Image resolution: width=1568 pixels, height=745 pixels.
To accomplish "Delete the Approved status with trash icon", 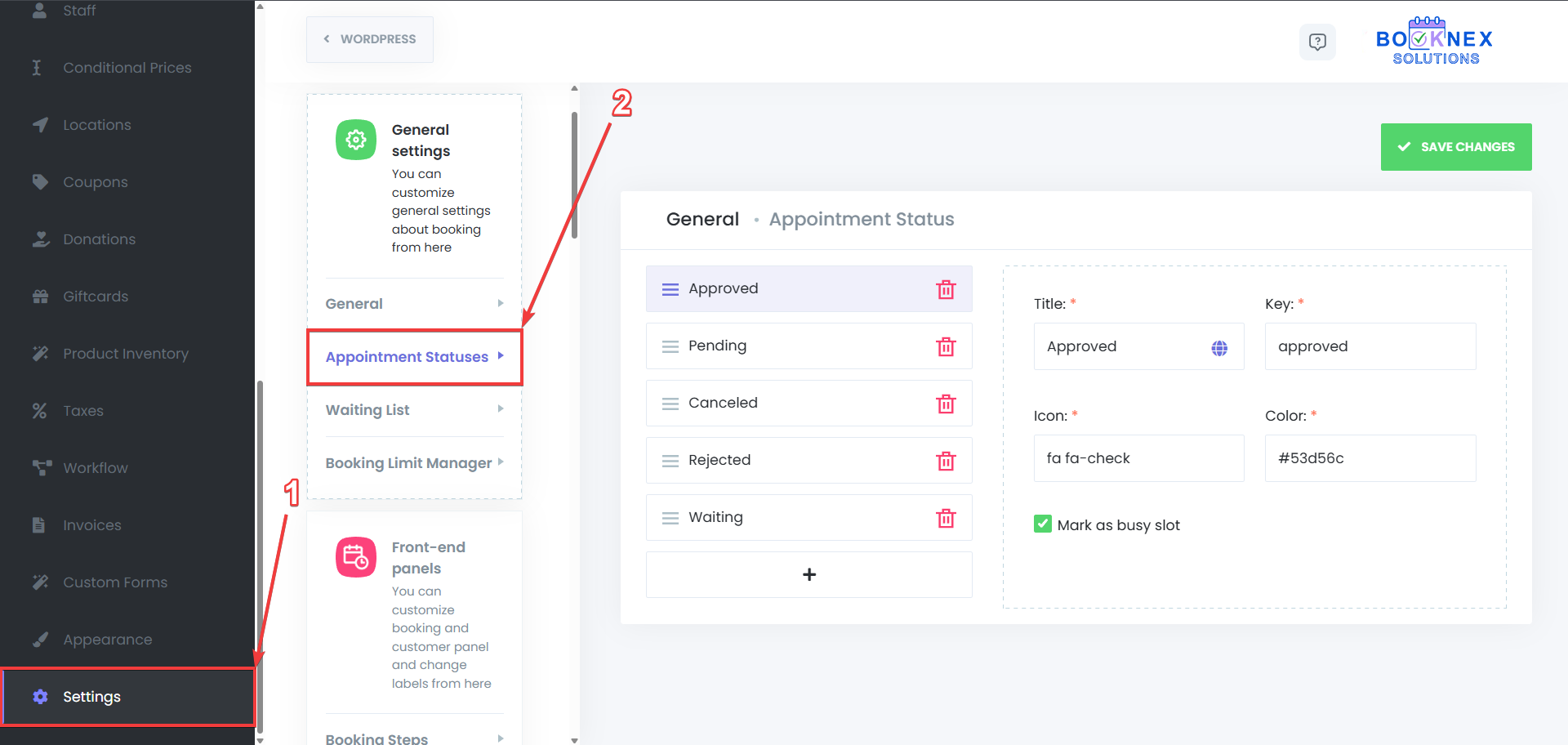I will (x=946, y=288).
